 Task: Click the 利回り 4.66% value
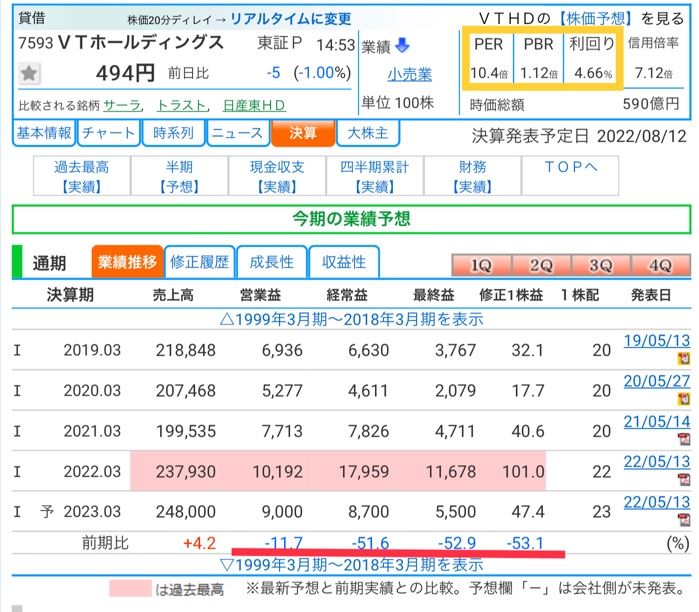tap(593, 73)
